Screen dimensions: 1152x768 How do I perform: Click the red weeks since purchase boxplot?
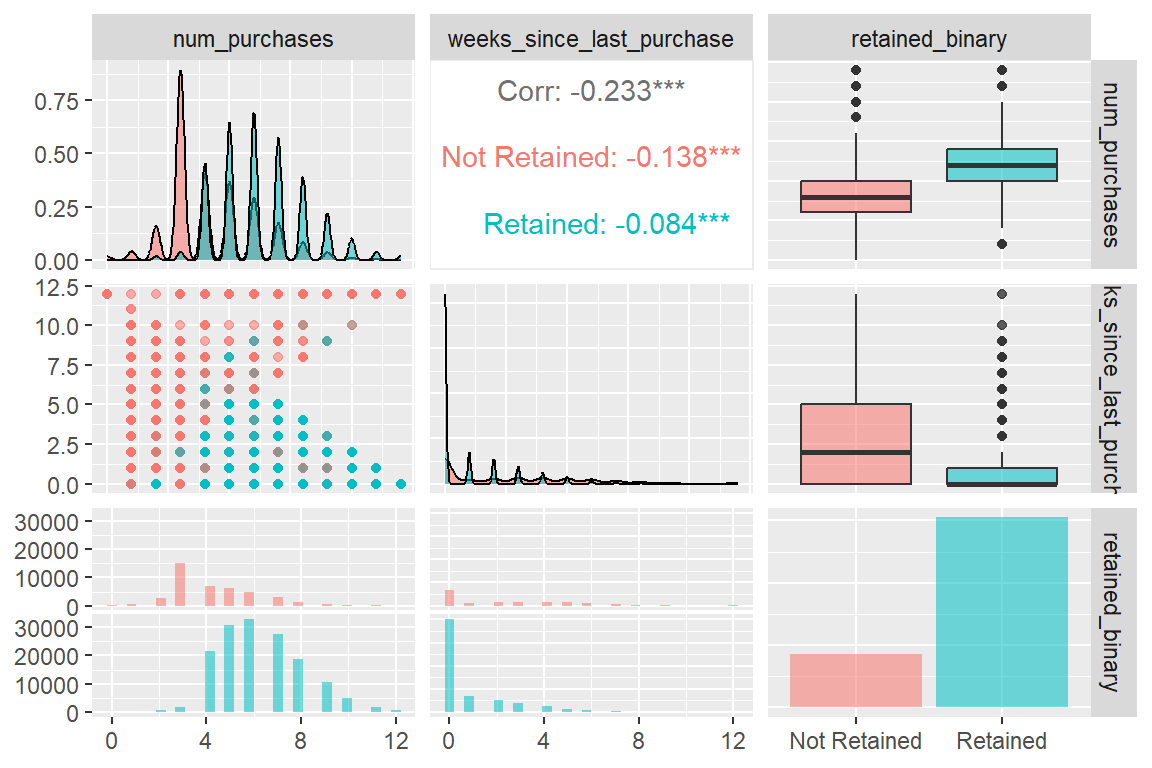856,444
